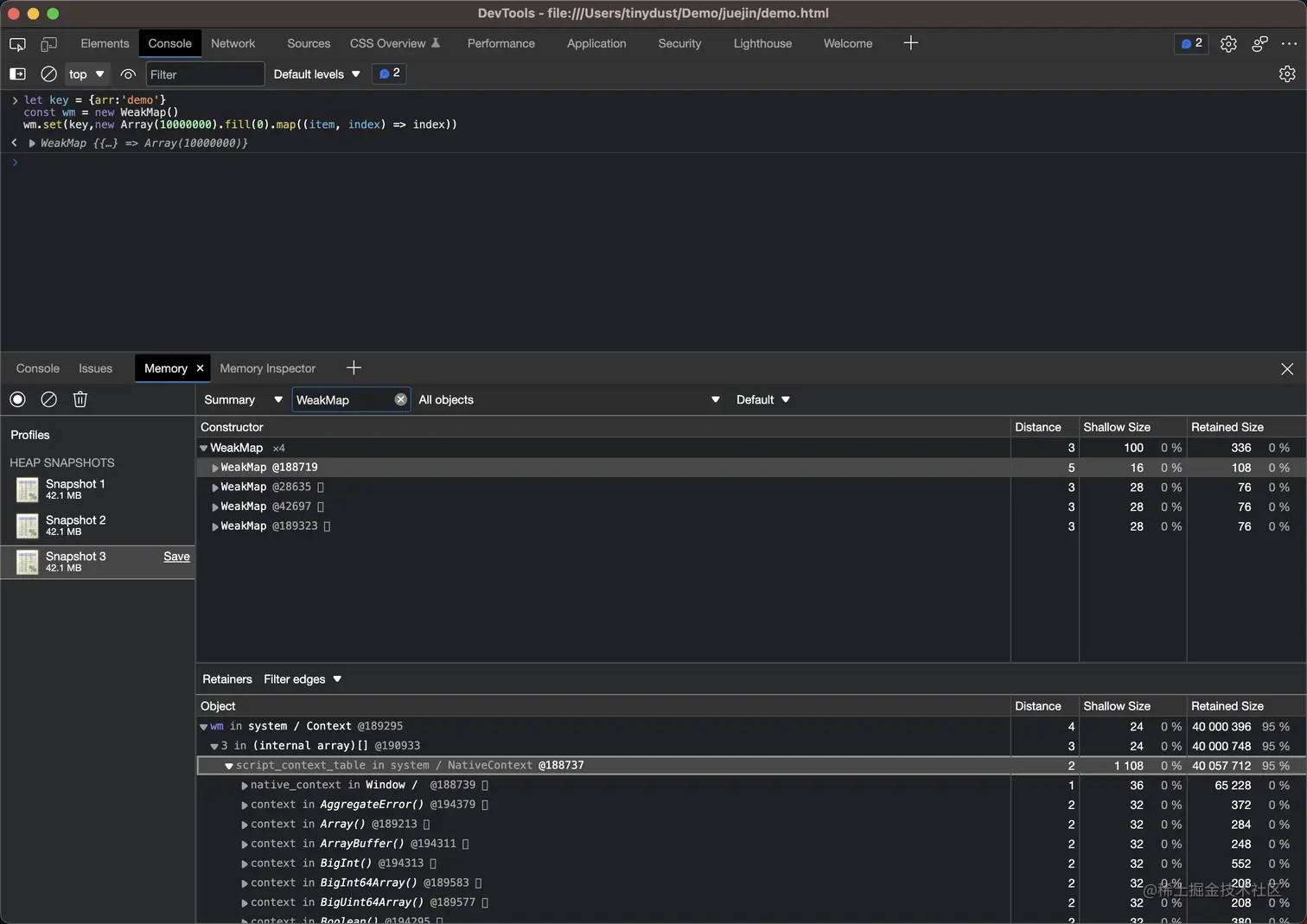Open the top execution context dropdown
Screen dimensions: 1307x924
click(x=87, y=74)
